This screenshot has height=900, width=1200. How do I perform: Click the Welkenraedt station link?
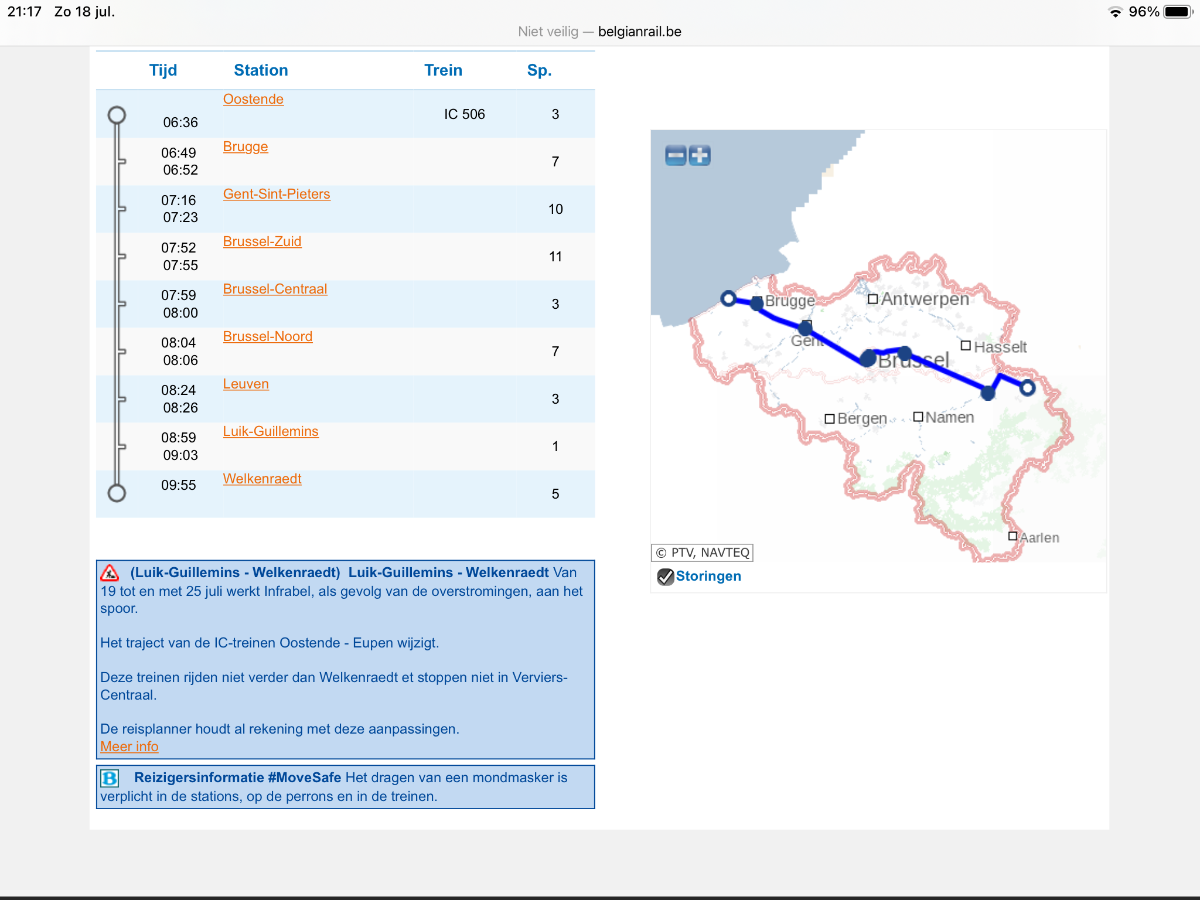[x=262, y=479]
